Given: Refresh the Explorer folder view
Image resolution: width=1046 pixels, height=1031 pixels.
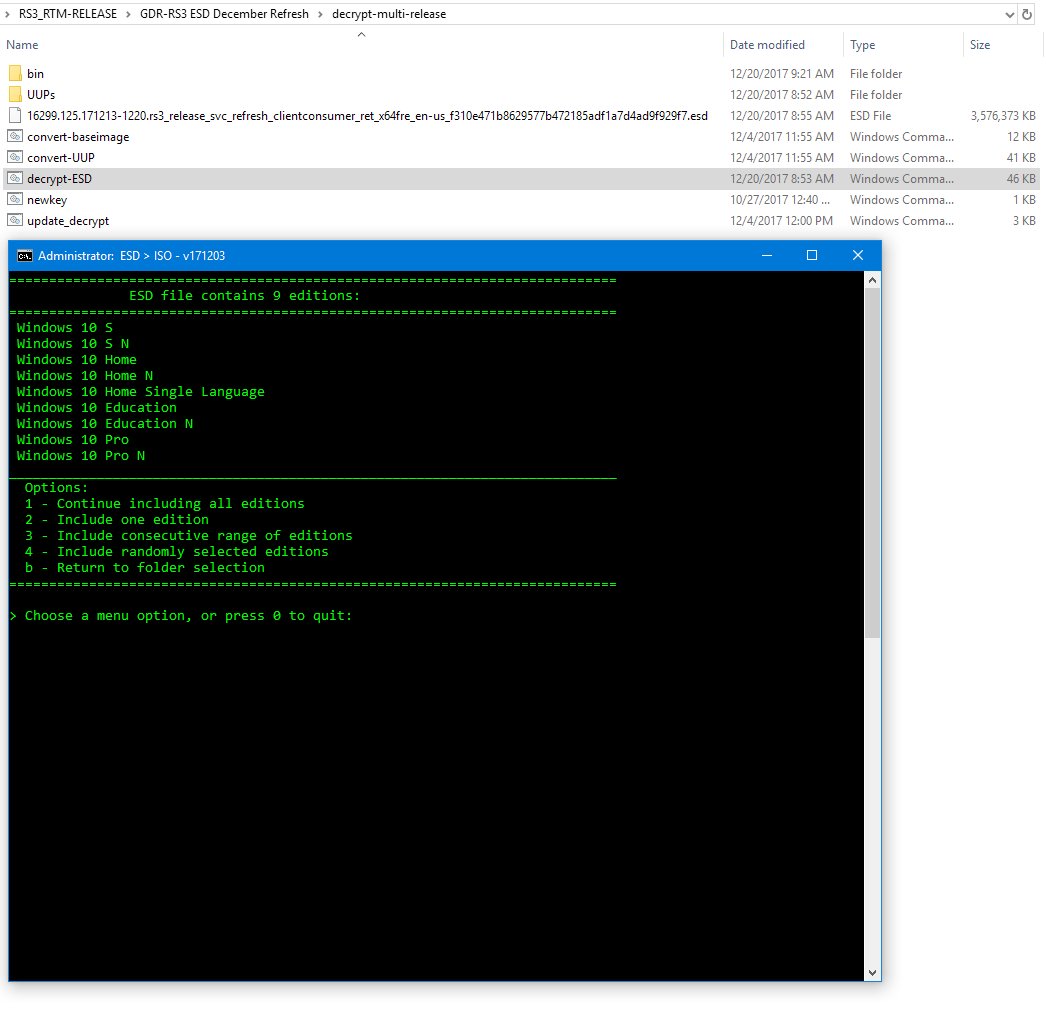Looking at the screenshot, I should click(x=1027, y=14).
